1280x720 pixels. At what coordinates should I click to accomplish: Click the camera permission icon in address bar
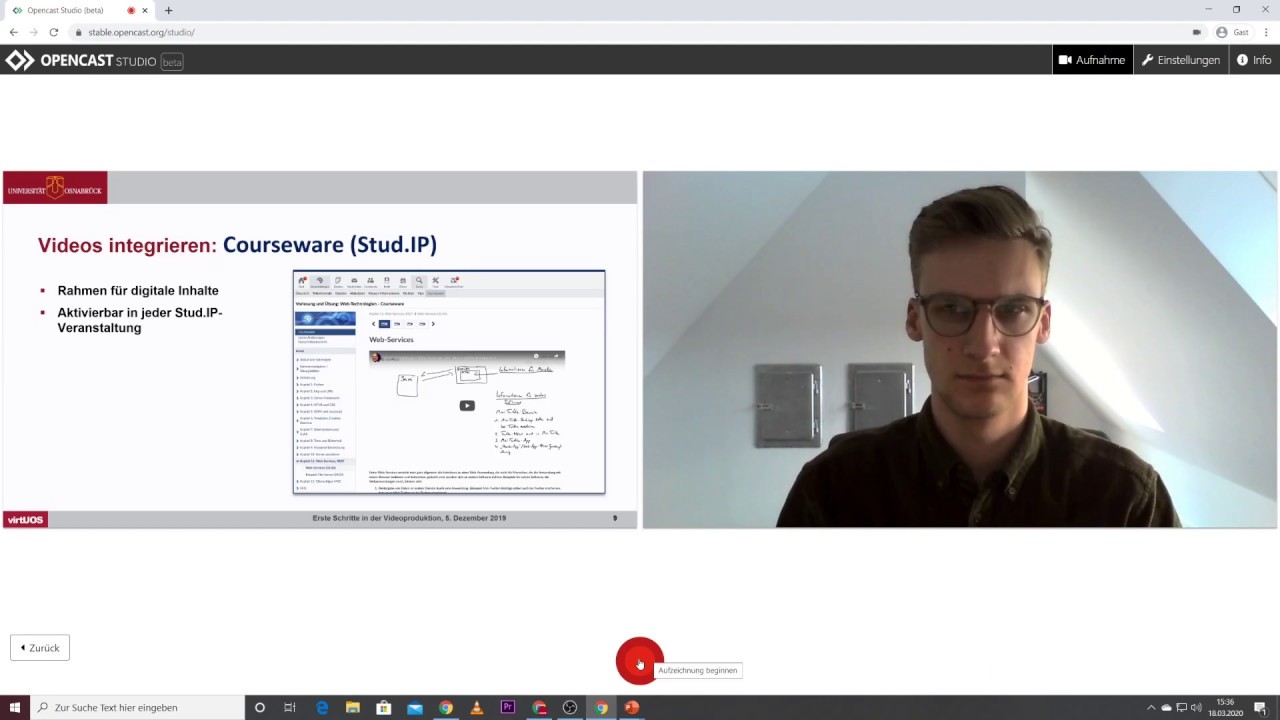(x=1197, y=32)
